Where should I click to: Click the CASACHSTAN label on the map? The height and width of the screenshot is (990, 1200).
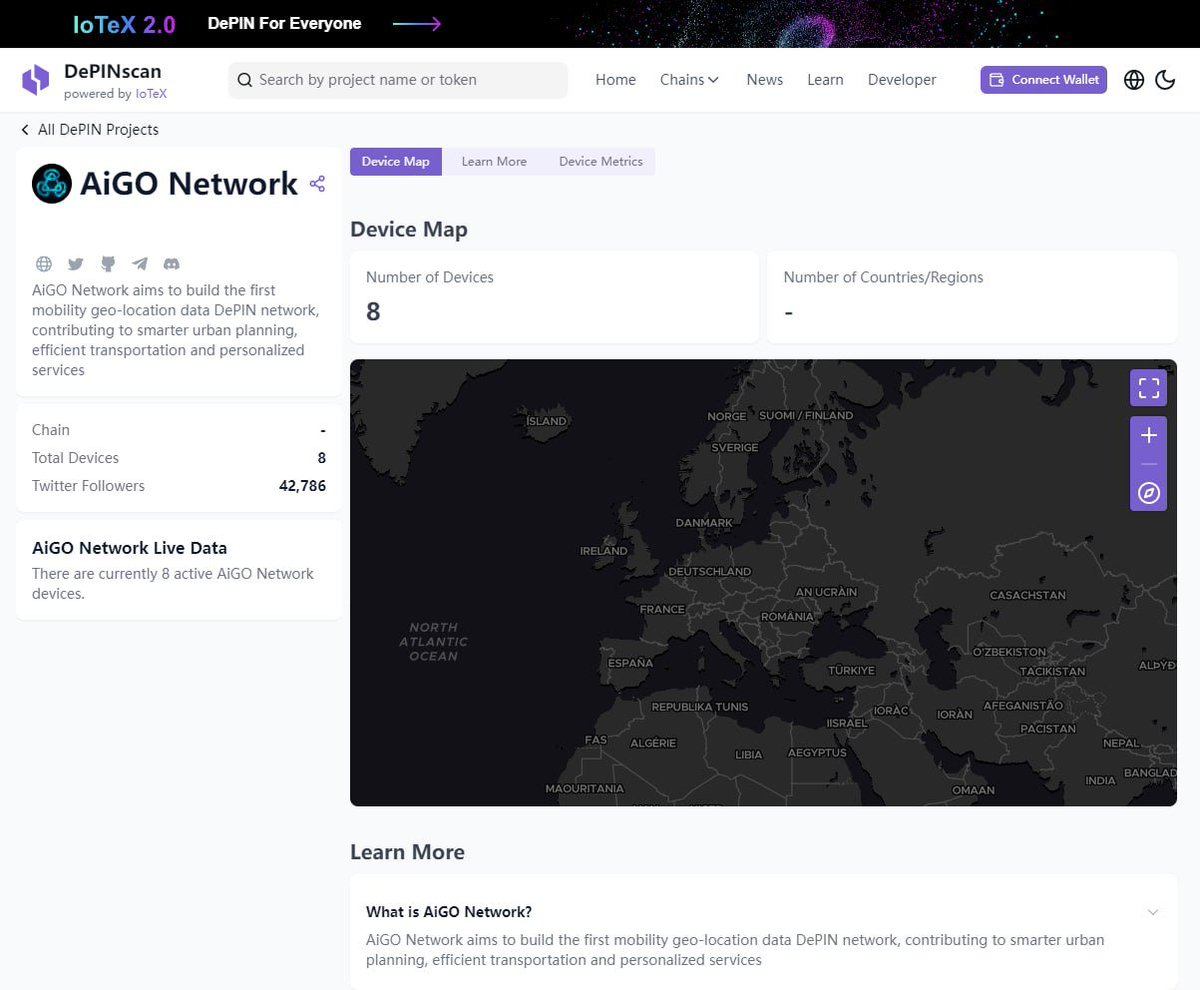(1028, 596)
